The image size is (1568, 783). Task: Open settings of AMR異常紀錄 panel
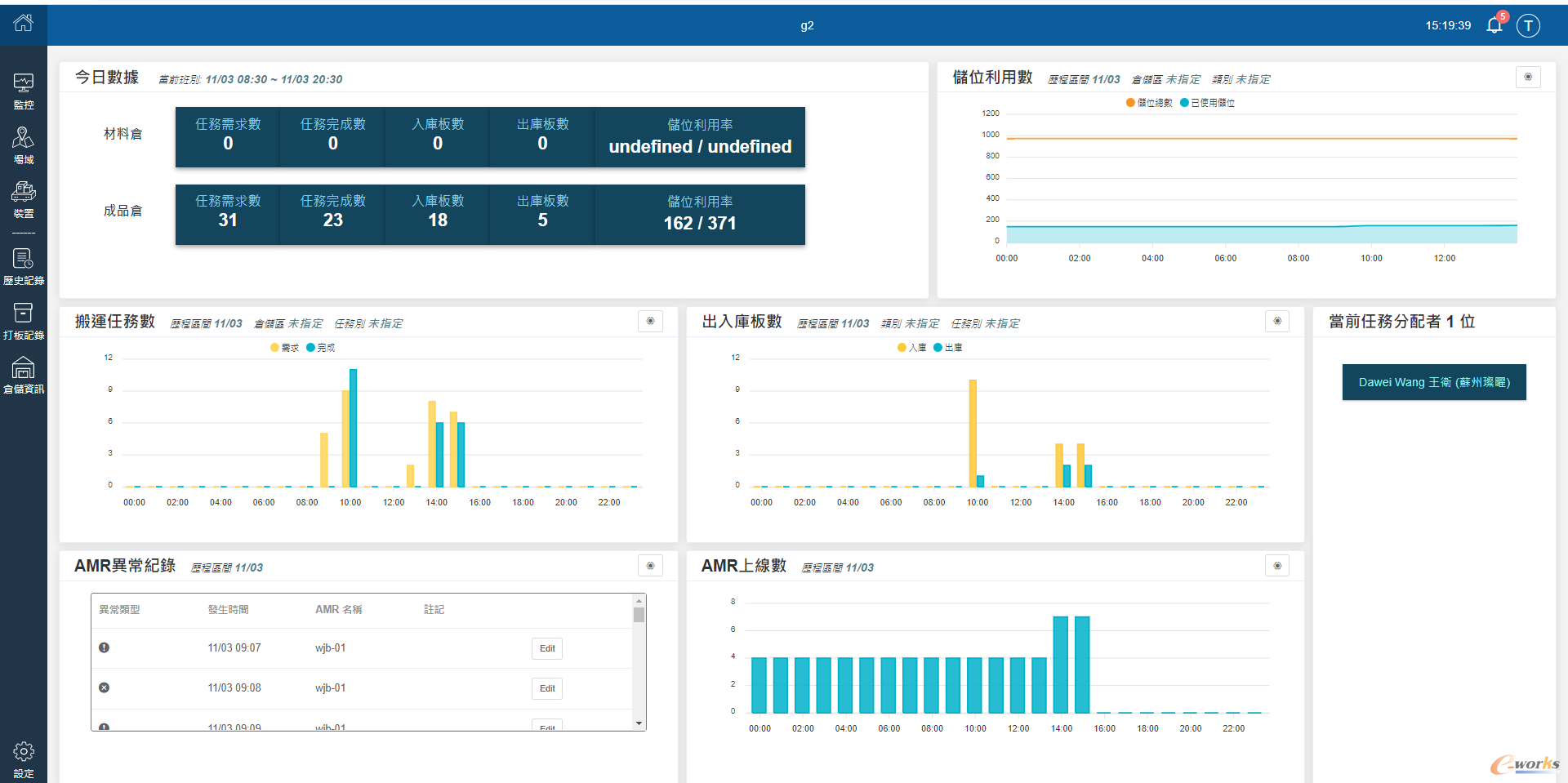[x=650, y=565]
